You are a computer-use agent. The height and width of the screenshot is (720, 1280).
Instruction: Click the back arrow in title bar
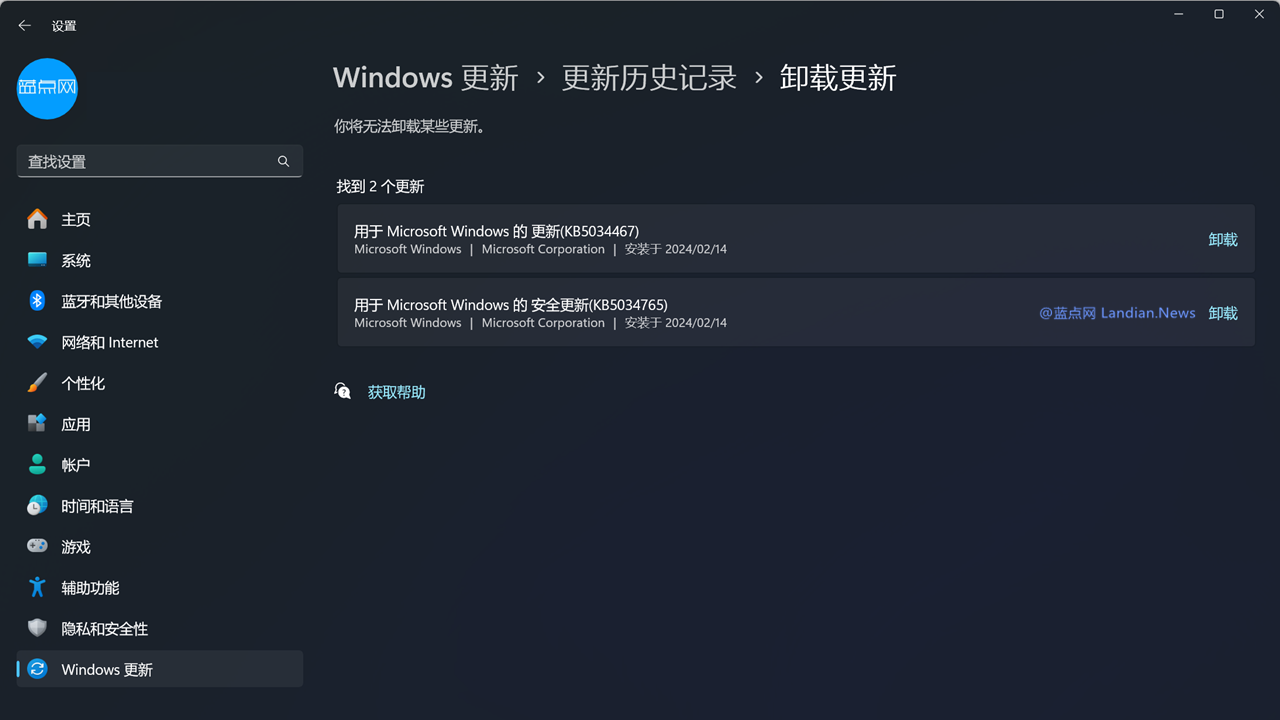coord(25,26)
